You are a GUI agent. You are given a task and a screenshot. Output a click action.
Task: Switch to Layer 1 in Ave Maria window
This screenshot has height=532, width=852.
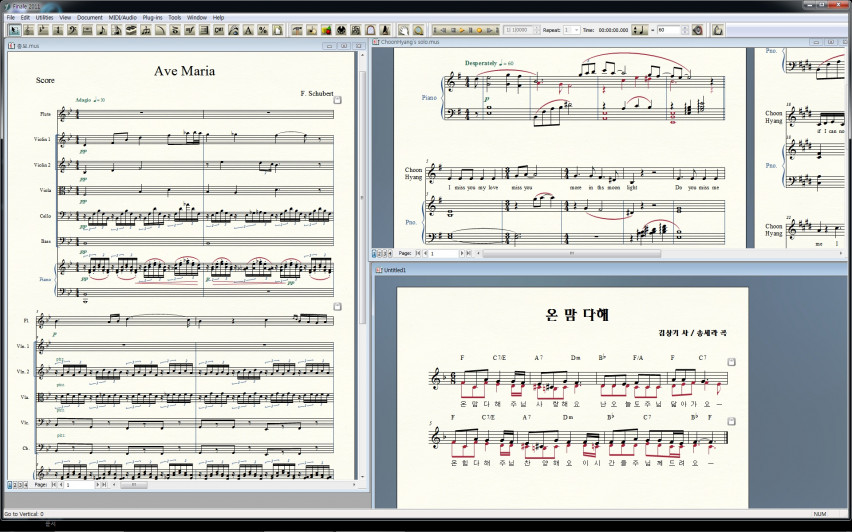pos(10,484)
